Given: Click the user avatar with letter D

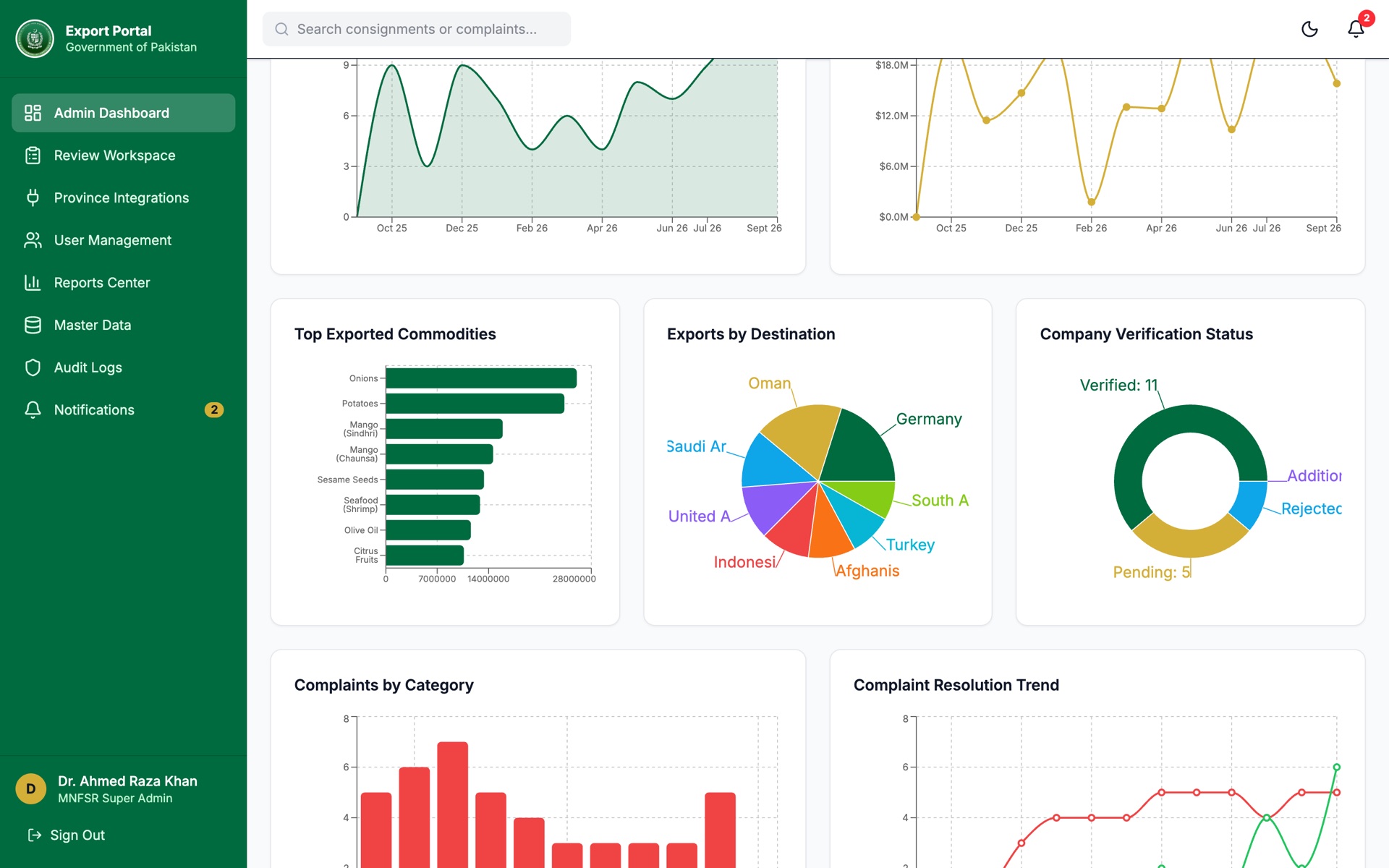Looking at the screenshot, I should click(30, 788).
